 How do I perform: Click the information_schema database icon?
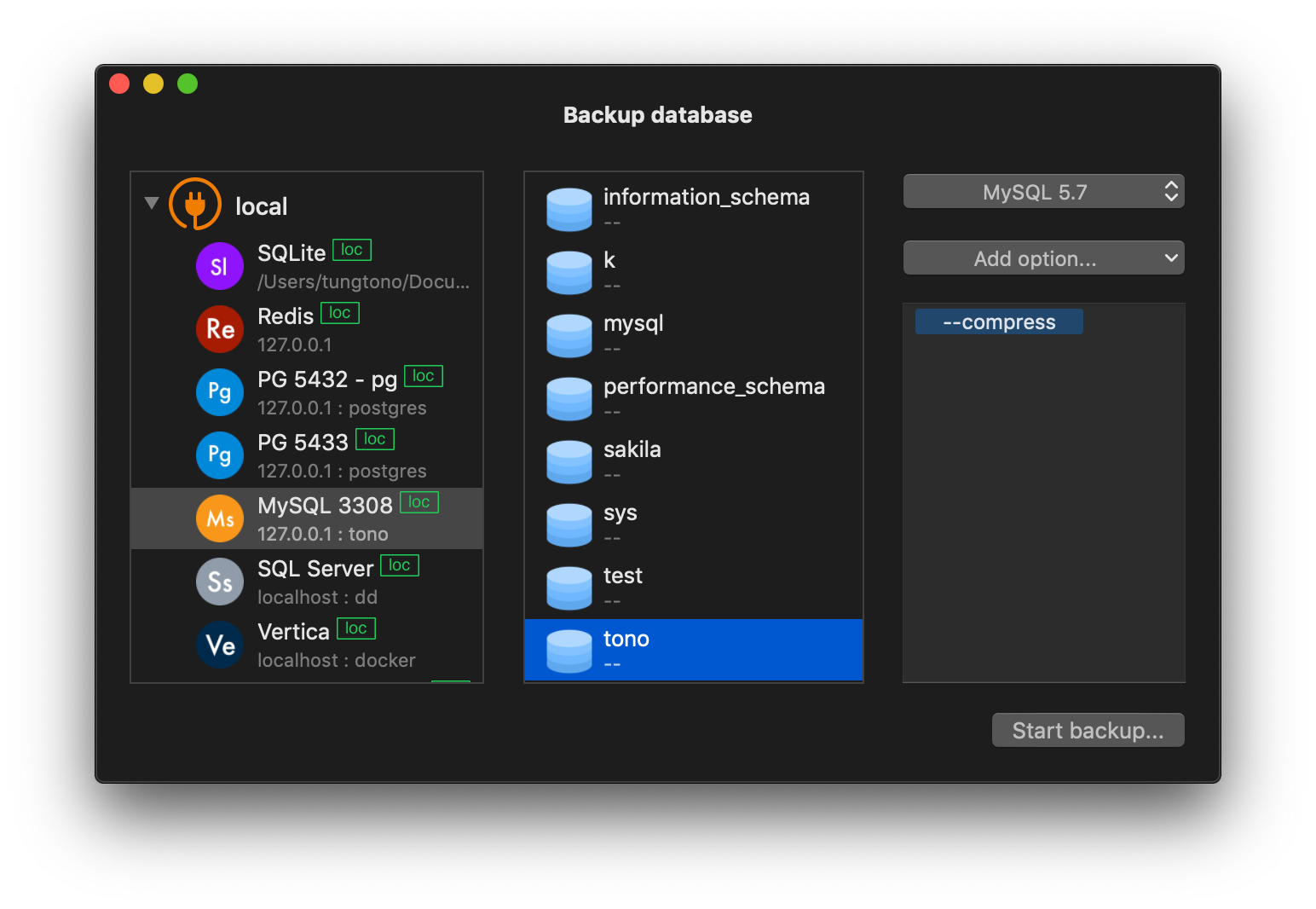569,210
